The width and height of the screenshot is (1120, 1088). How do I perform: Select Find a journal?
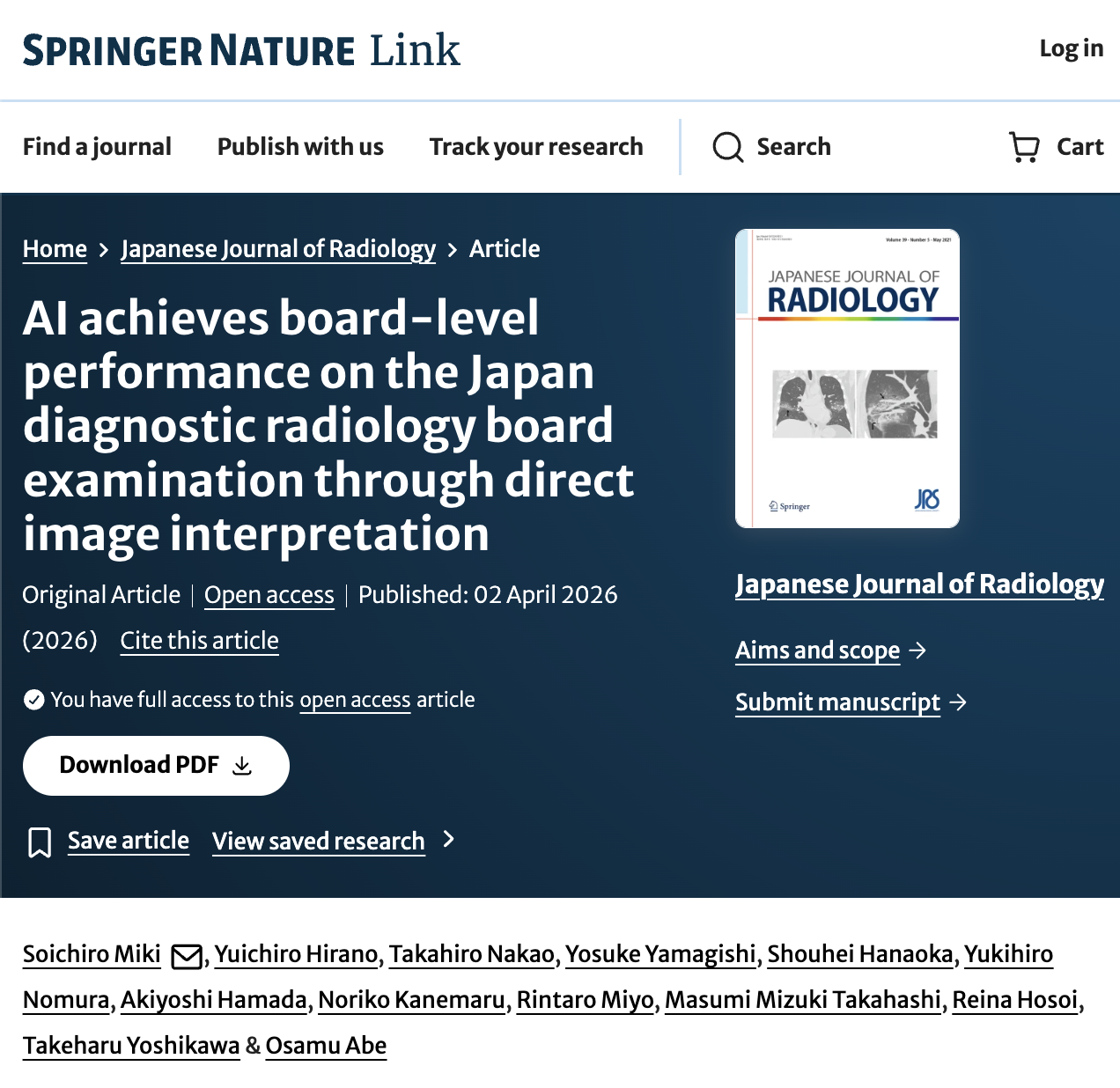[x=98, y=147]
